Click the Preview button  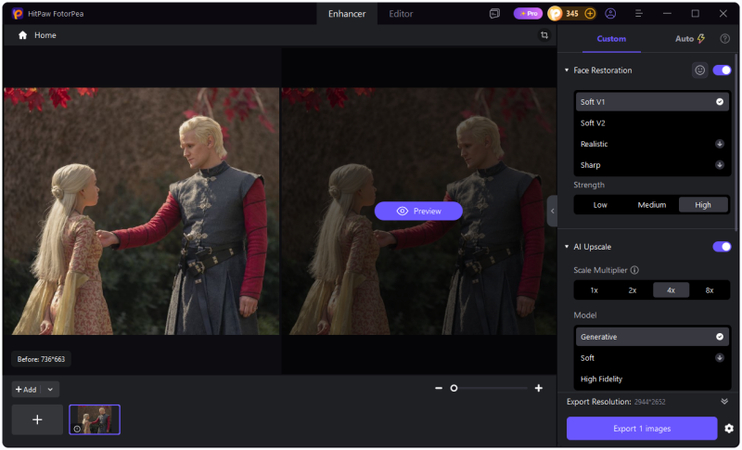pos(418,211)
